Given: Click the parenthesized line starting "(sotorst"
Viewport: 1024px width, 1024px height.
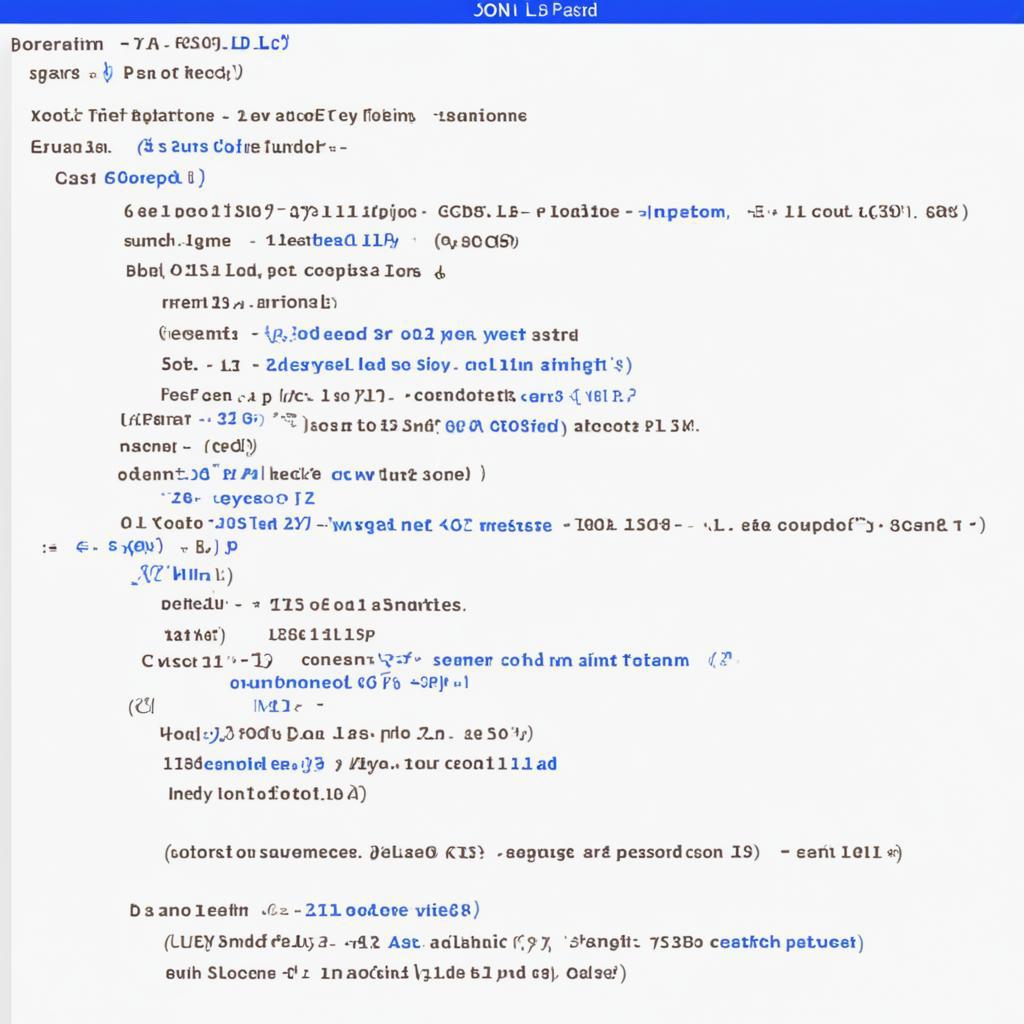Looking at the screenshot, I should click(x=533, y=852).
